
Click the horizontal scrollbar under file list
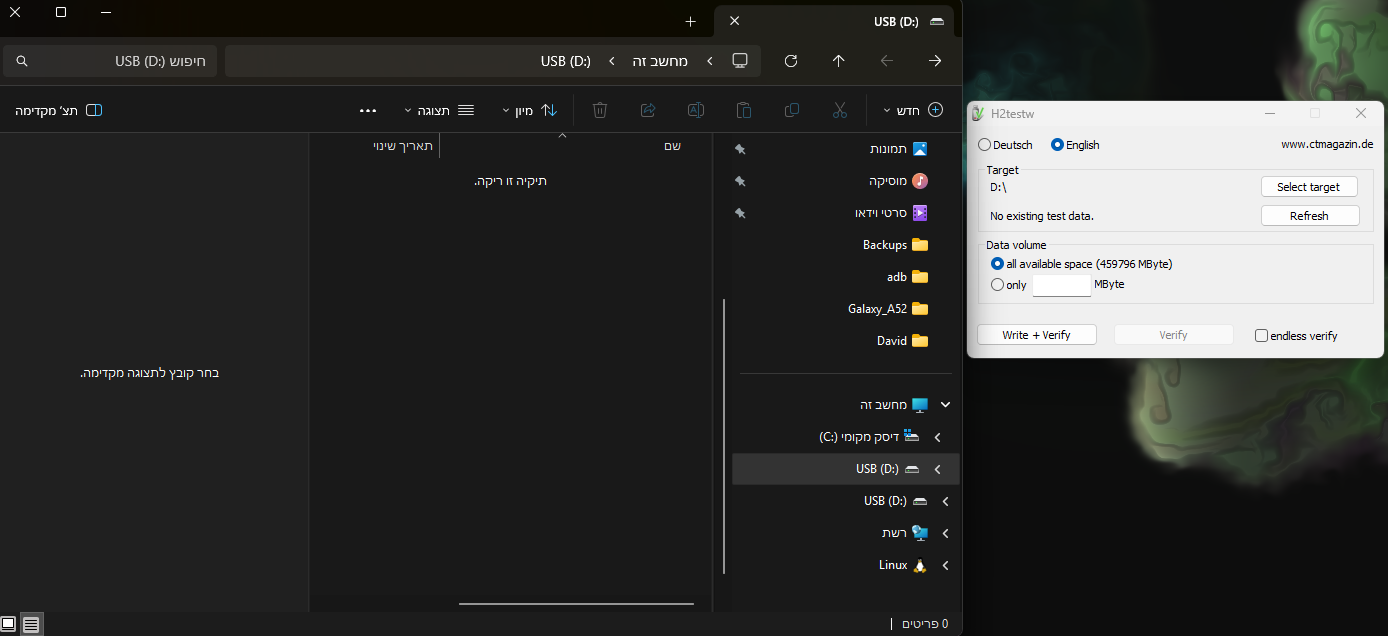(x=576, y=604)
